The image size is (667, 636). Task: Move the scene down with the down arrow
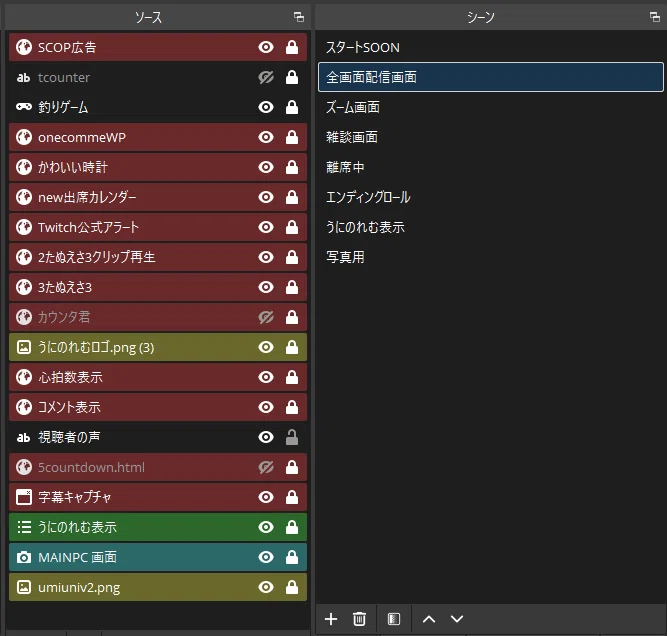457,619
